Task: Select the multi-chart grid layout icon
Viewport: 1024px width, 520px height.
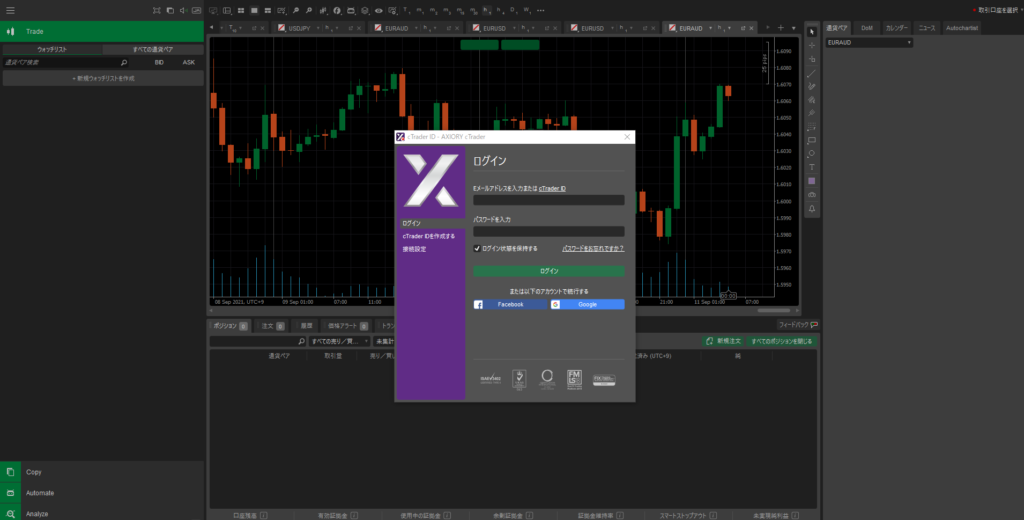Action: [241, 10]
